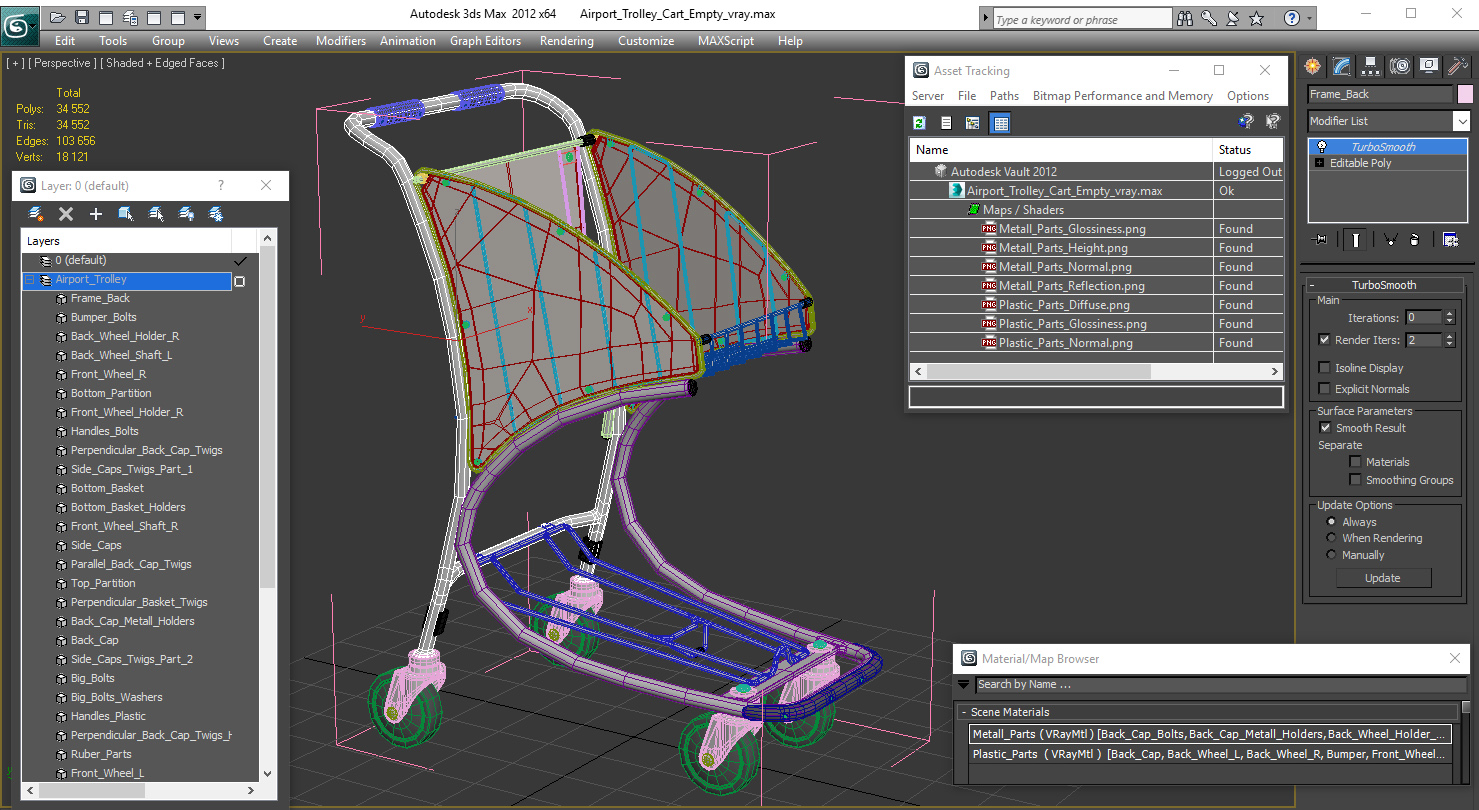Click the binoculars search icon in title bar
Image resolution: width=1479 pixels, height=810 pixels.
click(x=1185, y=18)
